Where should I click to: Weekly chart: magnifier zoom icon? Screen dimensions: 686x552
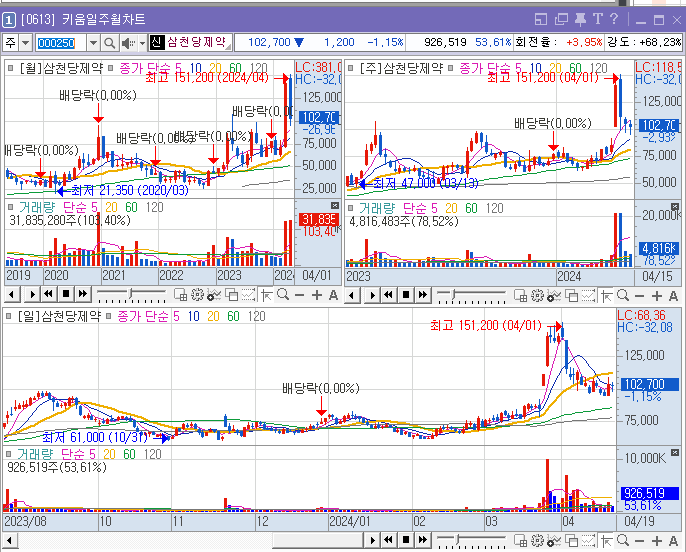pyautogui.click(x=623, y=296)
